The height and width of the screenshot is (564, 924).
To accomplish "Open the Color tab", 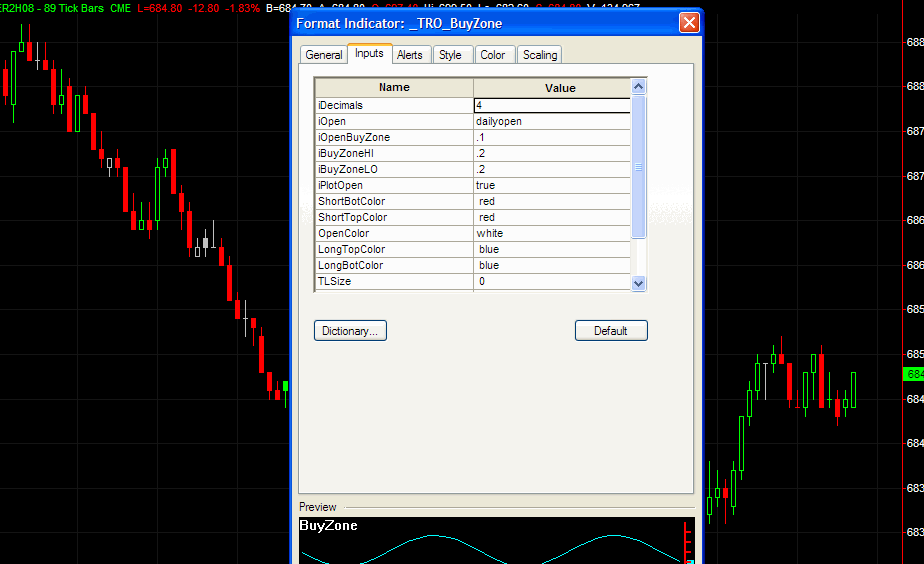I will pyautogui.click(x=493, y=55).
